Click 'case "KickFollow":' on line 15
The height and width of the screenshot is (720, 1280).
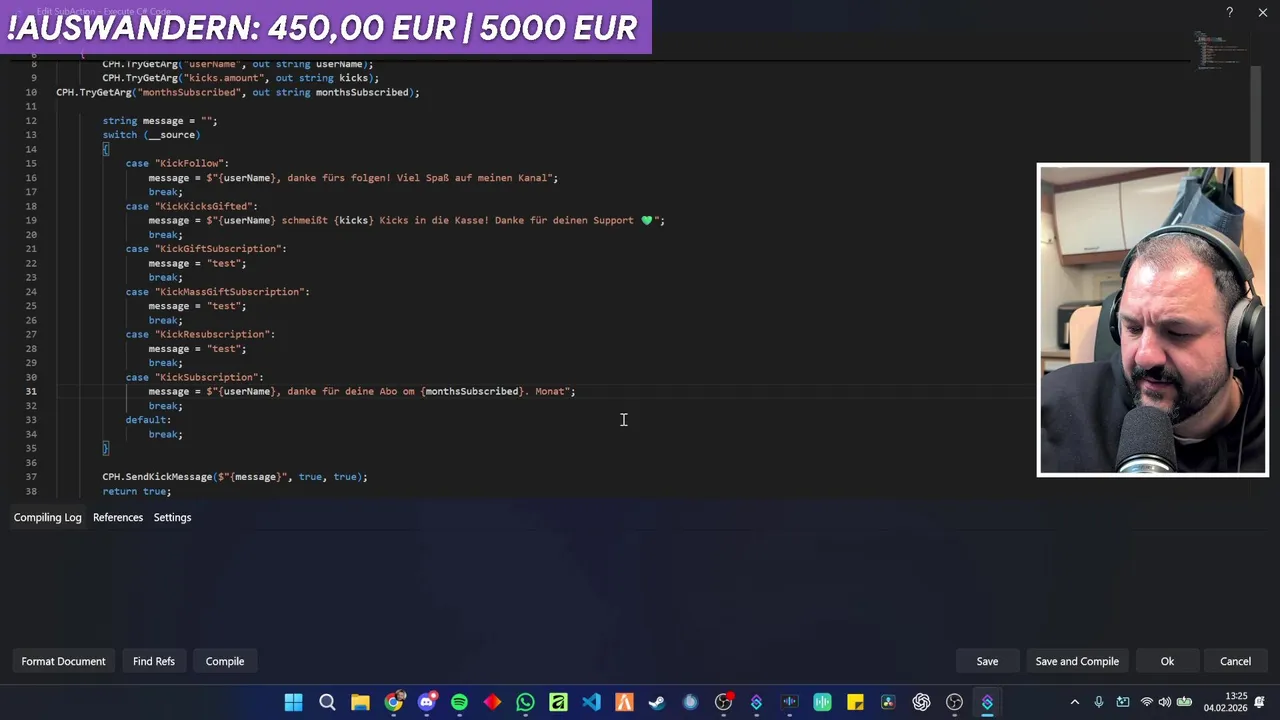coord(177,163)
